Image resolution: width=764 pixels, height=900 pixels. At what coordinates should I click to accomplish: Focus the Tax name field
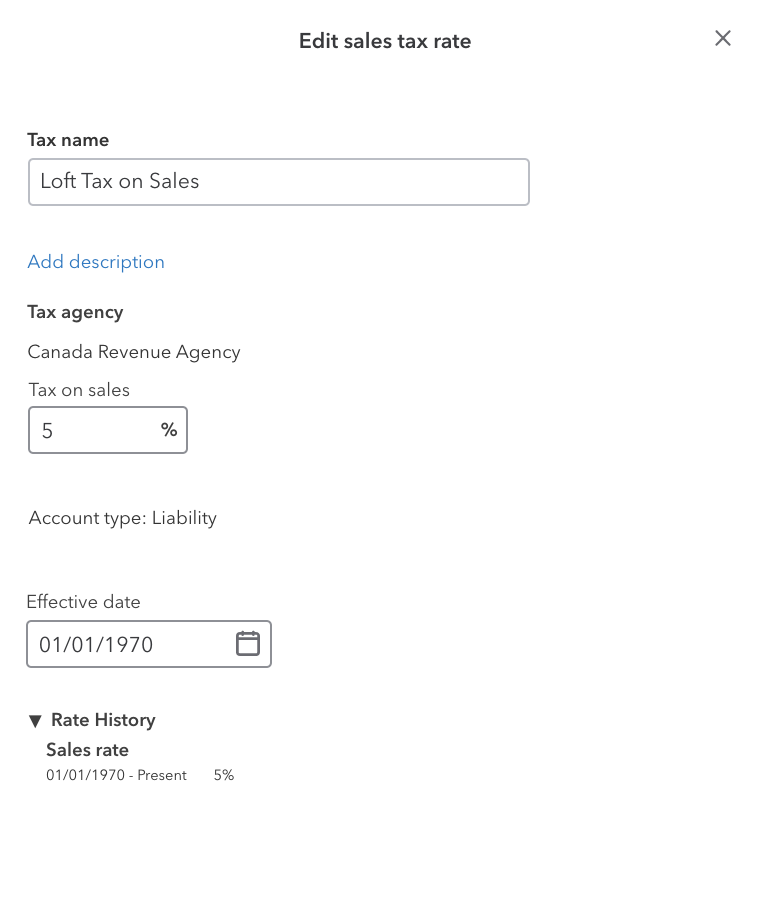(x=279, y=182)
